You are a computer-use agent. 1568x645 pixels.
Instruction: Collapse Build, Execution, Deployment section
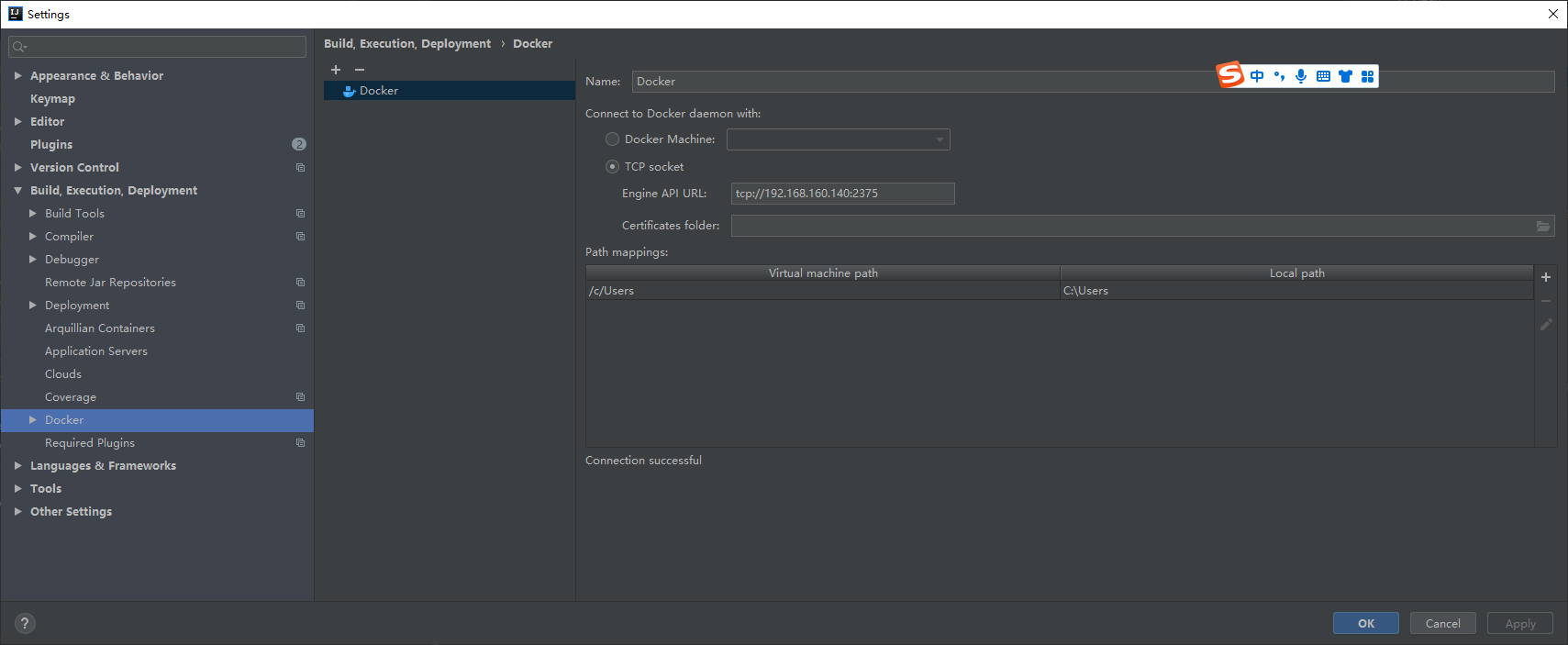tap(18, 191)
